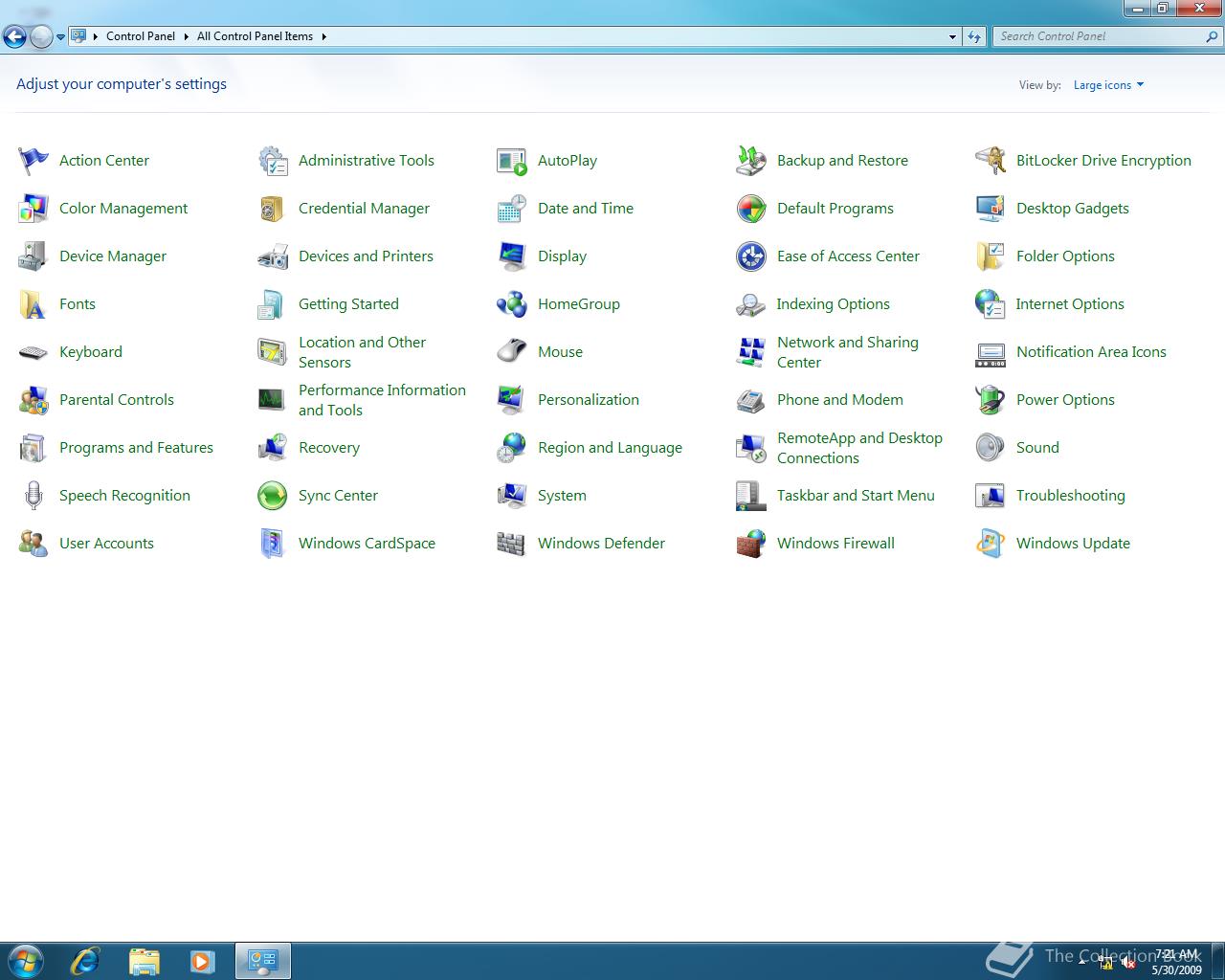Open the User Accounts link
1225x980 pixels.
[x=106, y=544]
